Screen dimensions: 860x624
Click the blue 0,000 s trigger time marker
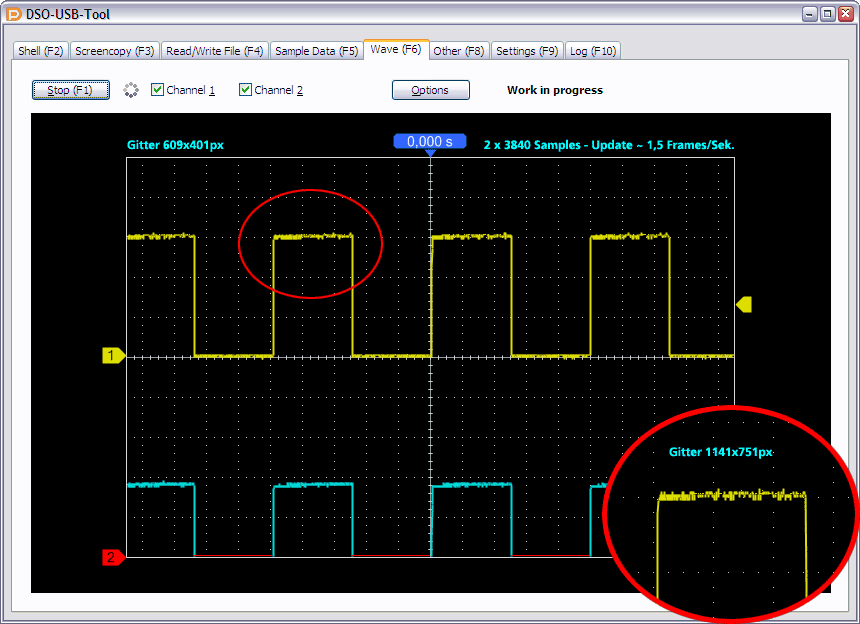click(430, 141)
